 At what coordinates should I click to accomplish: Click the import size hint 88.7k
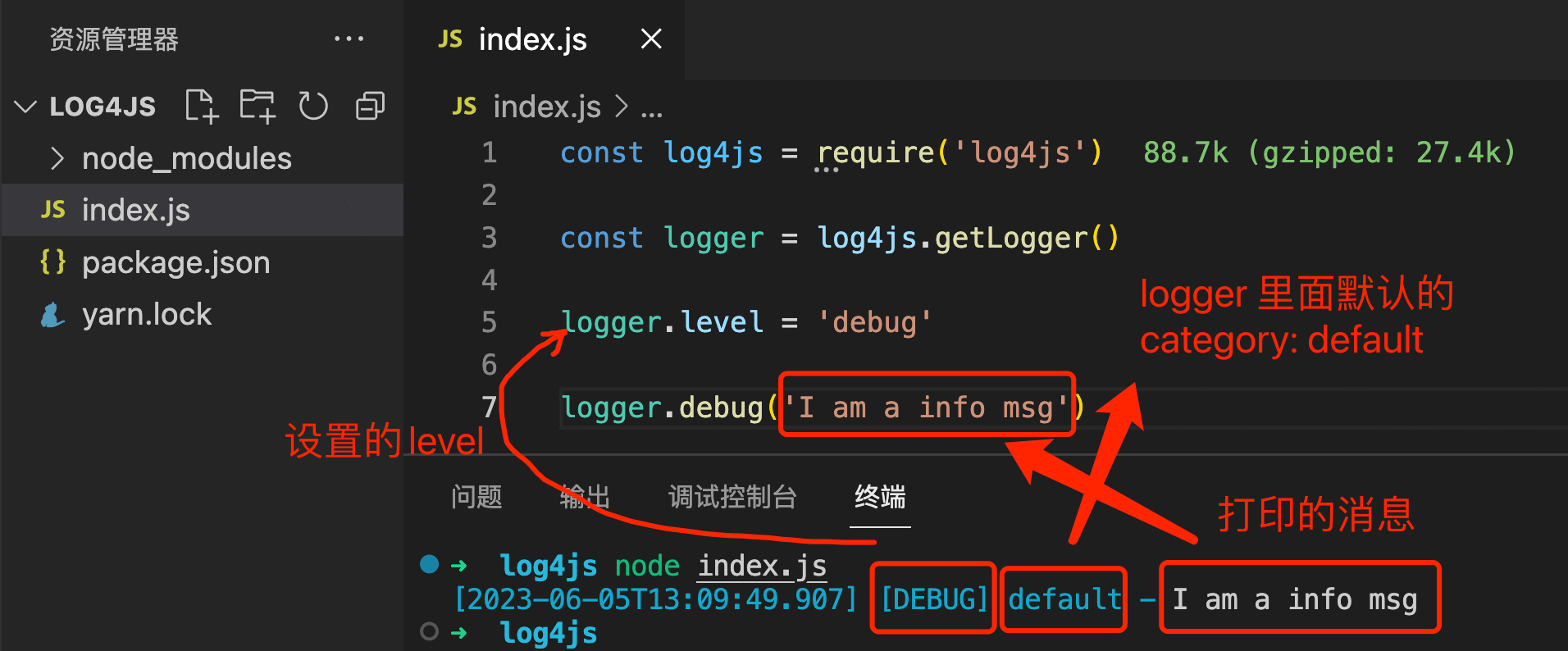coord(1185,153)
